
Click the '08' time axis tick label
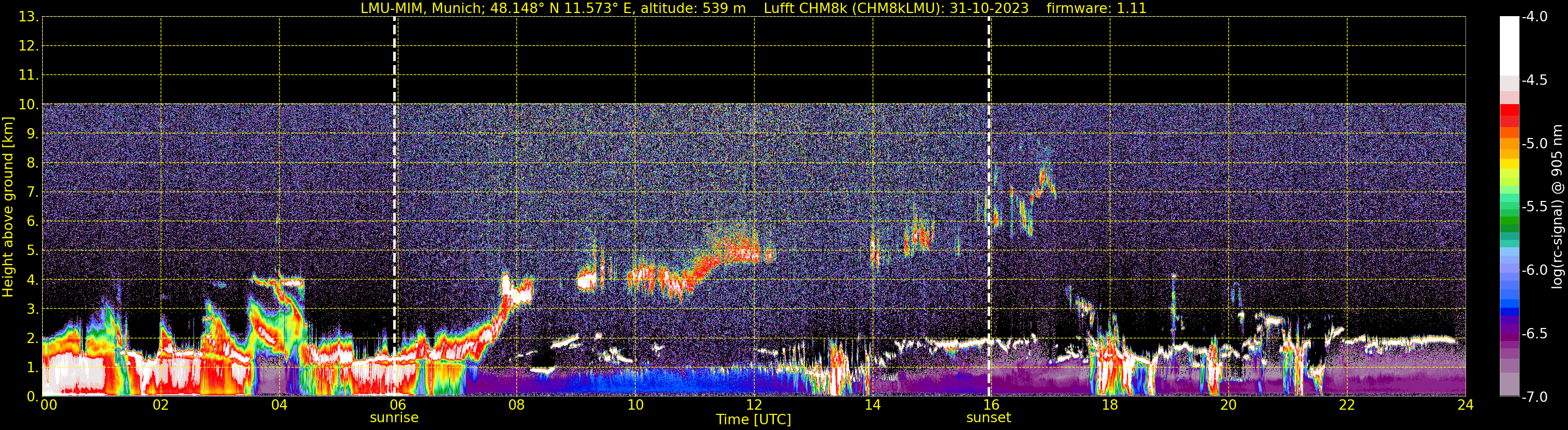click(517, 405)
